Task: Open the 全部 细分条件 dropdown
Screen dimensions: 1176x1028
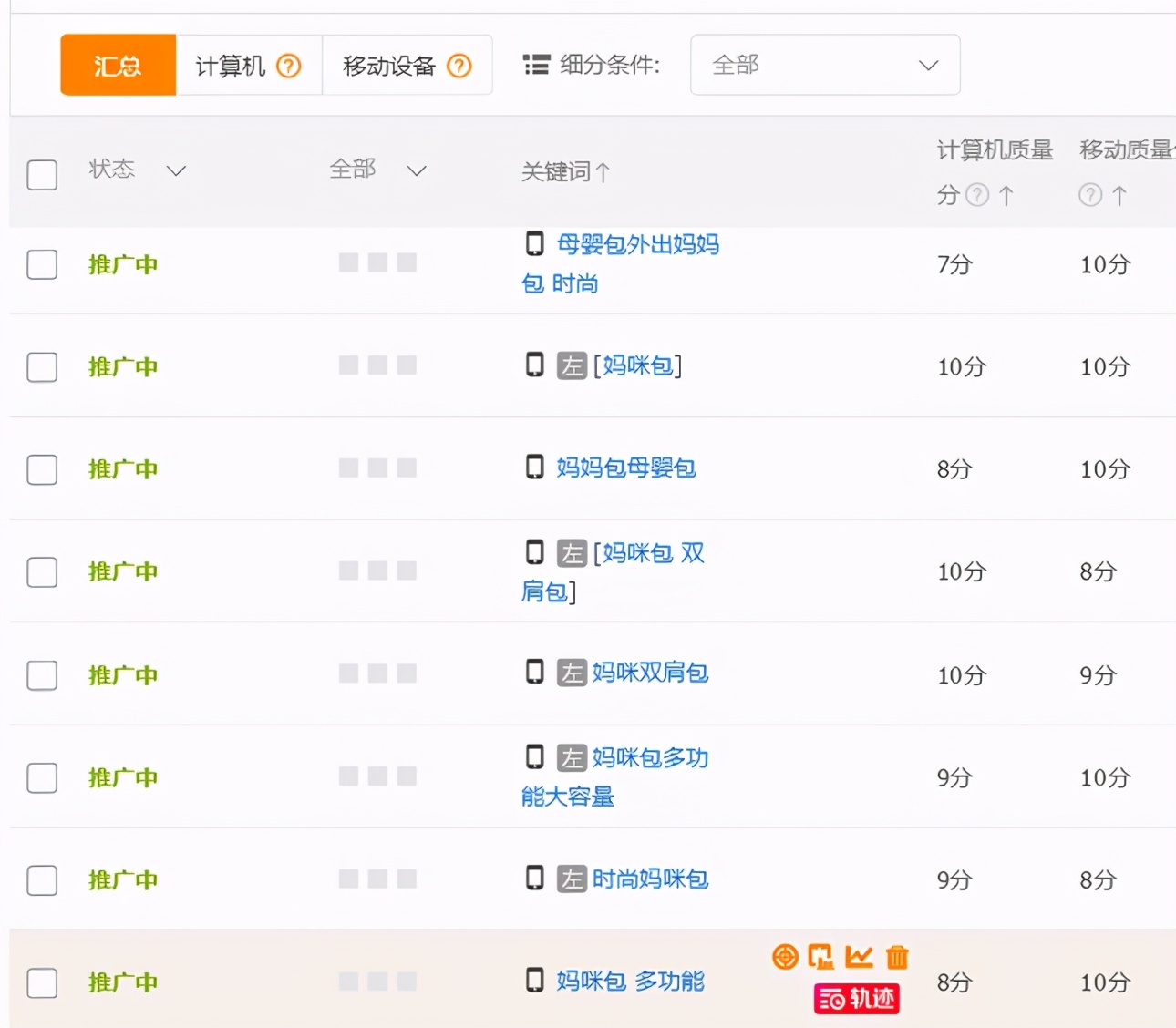Action: pos(823,65)
